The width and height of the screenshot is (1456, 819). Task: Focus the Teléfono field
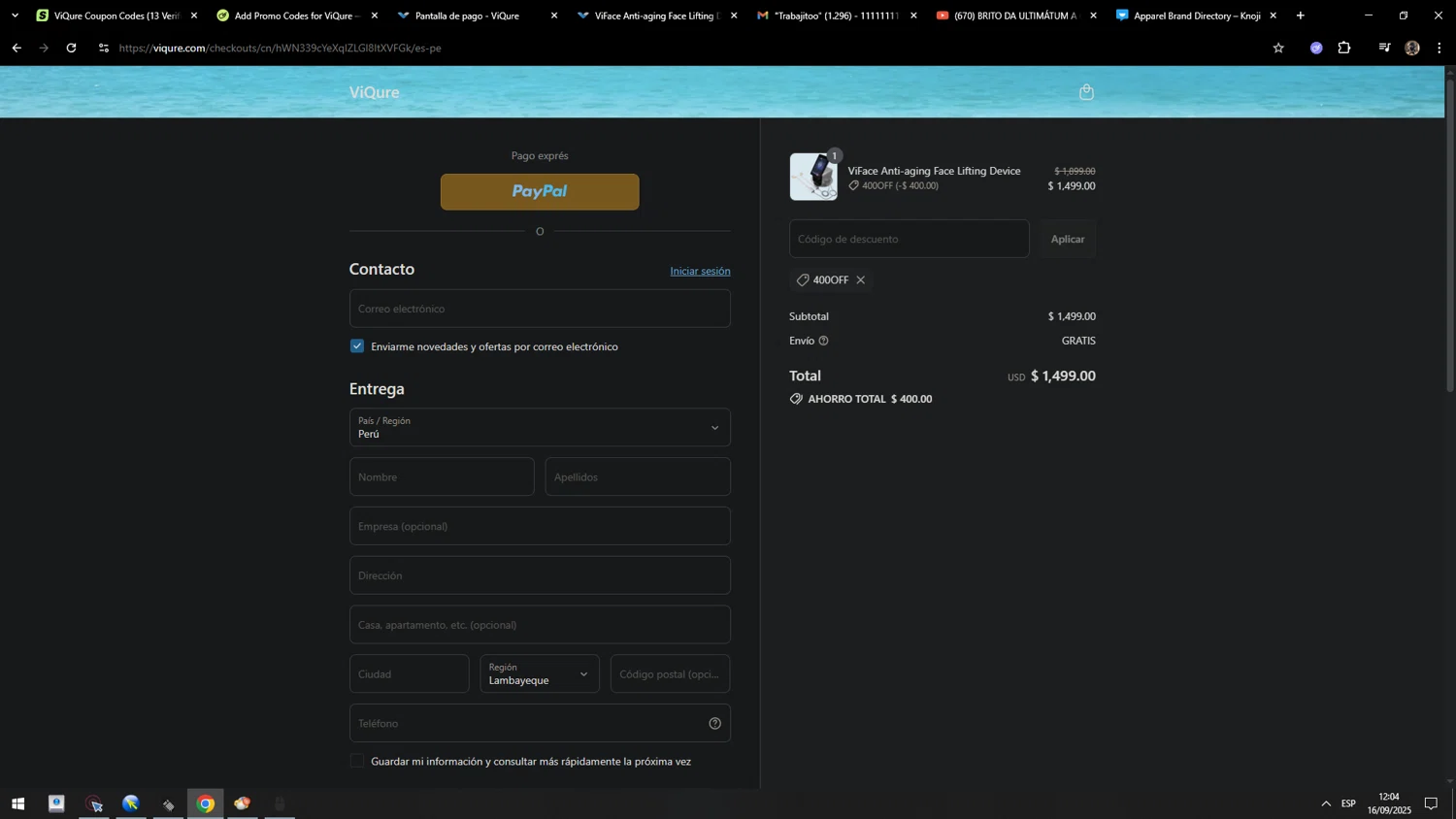click(540, 723)
